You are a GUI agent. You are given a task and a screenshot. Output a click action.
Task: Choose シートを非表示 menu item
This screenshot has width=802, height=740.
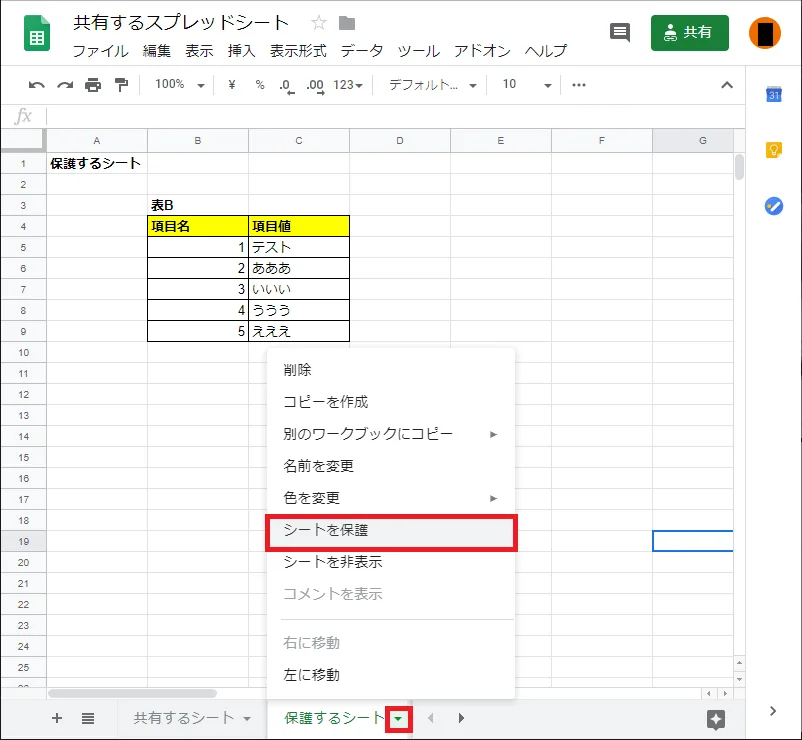(x=391, y=562)
